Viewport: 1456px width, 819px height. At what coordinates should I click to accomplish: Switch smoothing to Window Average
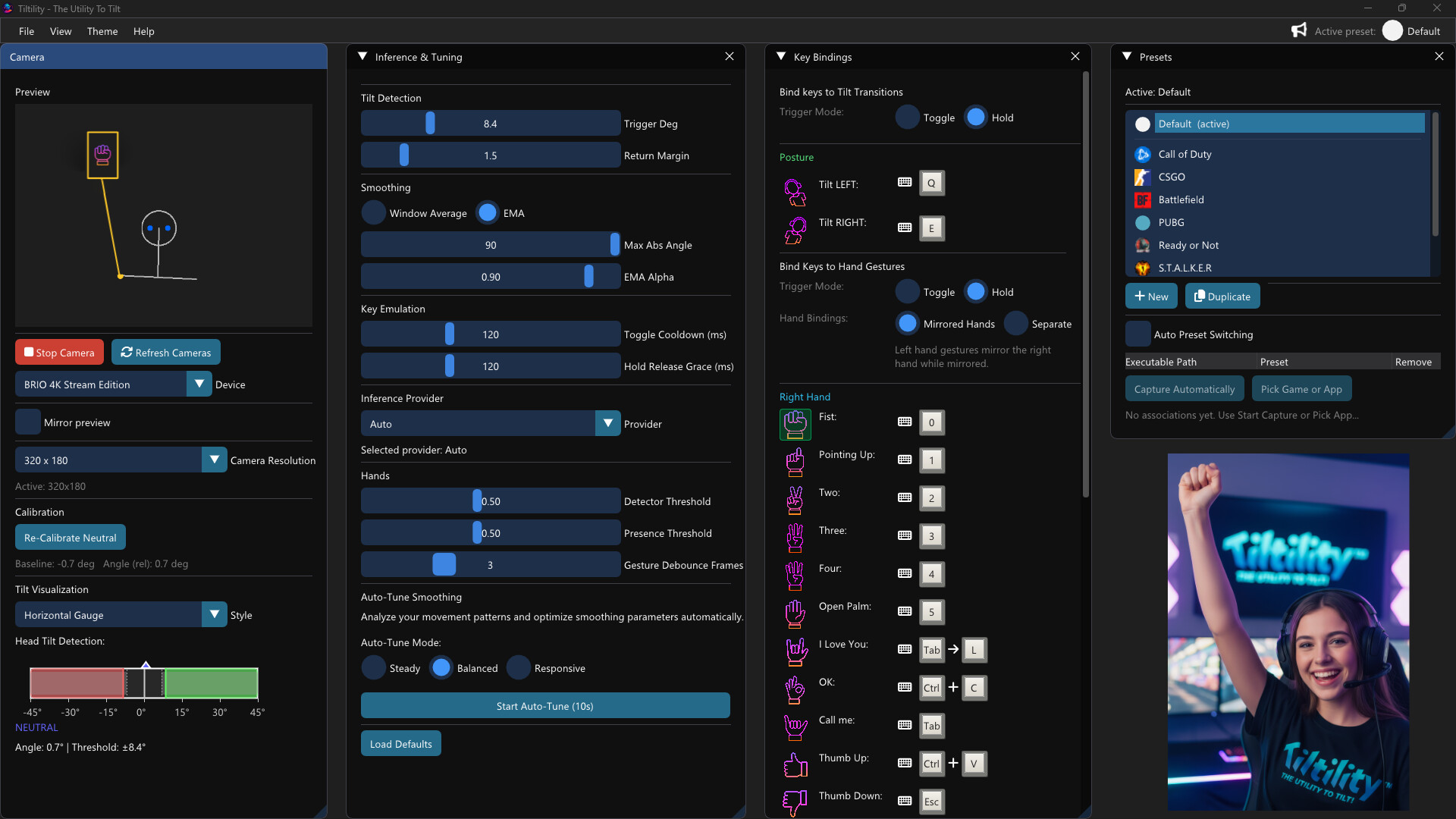(374, 212)
